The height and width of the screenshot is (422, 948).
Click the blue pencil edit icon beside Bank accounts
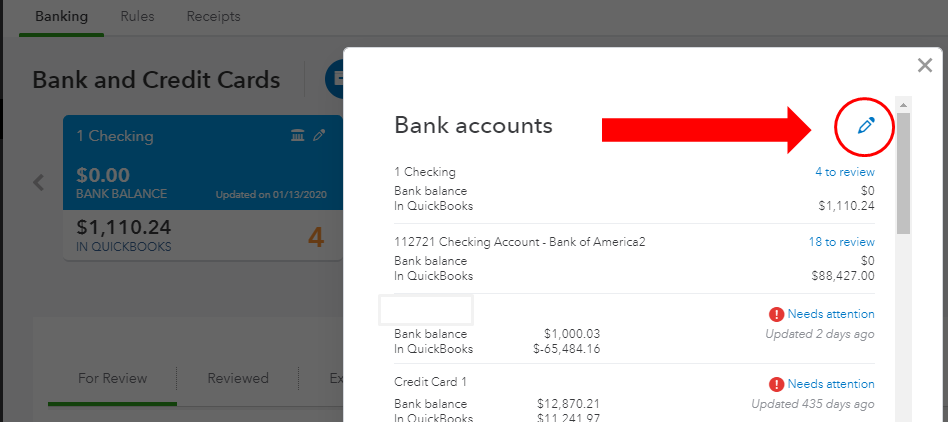pos(866,126)
